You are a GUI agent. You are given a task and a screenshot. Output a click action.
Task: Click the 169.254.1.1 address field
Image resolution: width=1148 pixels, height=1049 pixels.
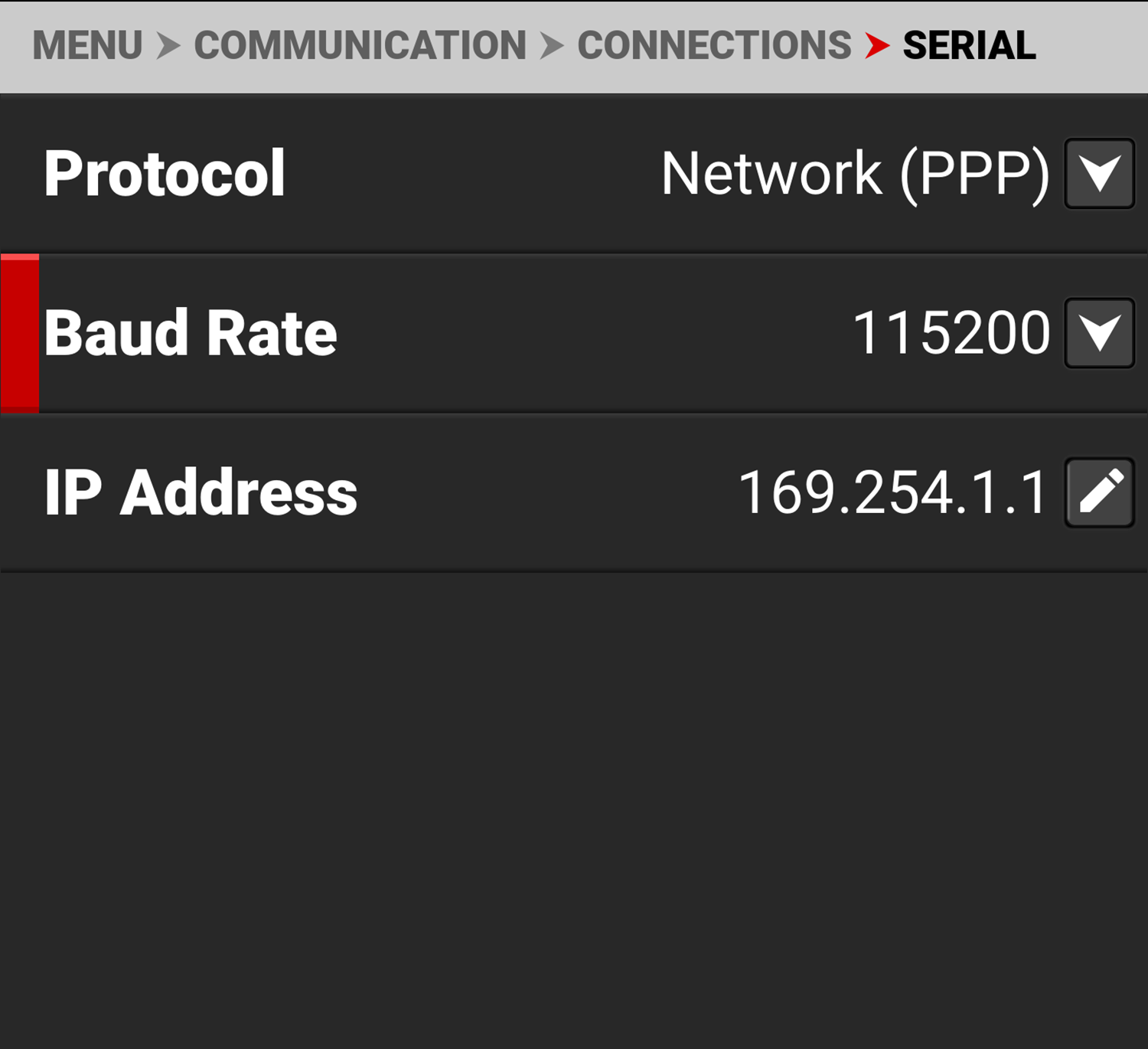point(892,492)
